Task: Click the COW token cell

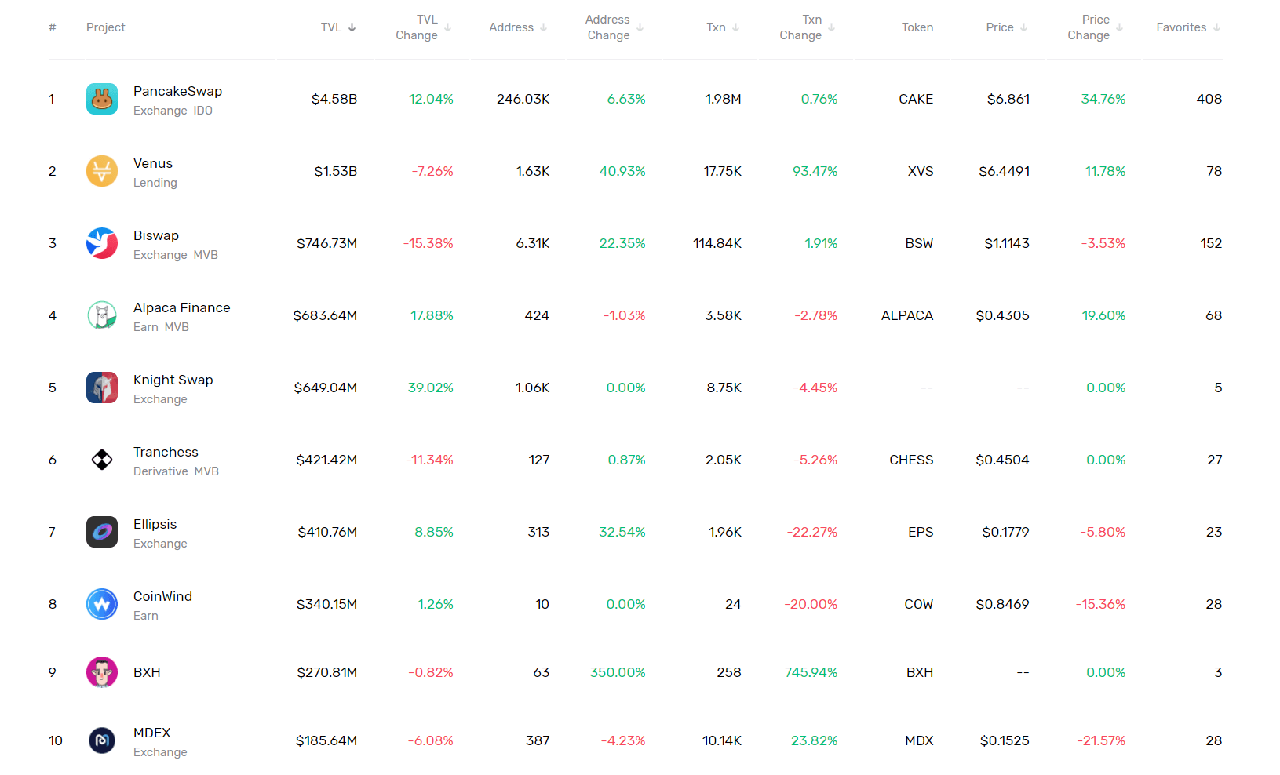Action: [x=918, y=604]
